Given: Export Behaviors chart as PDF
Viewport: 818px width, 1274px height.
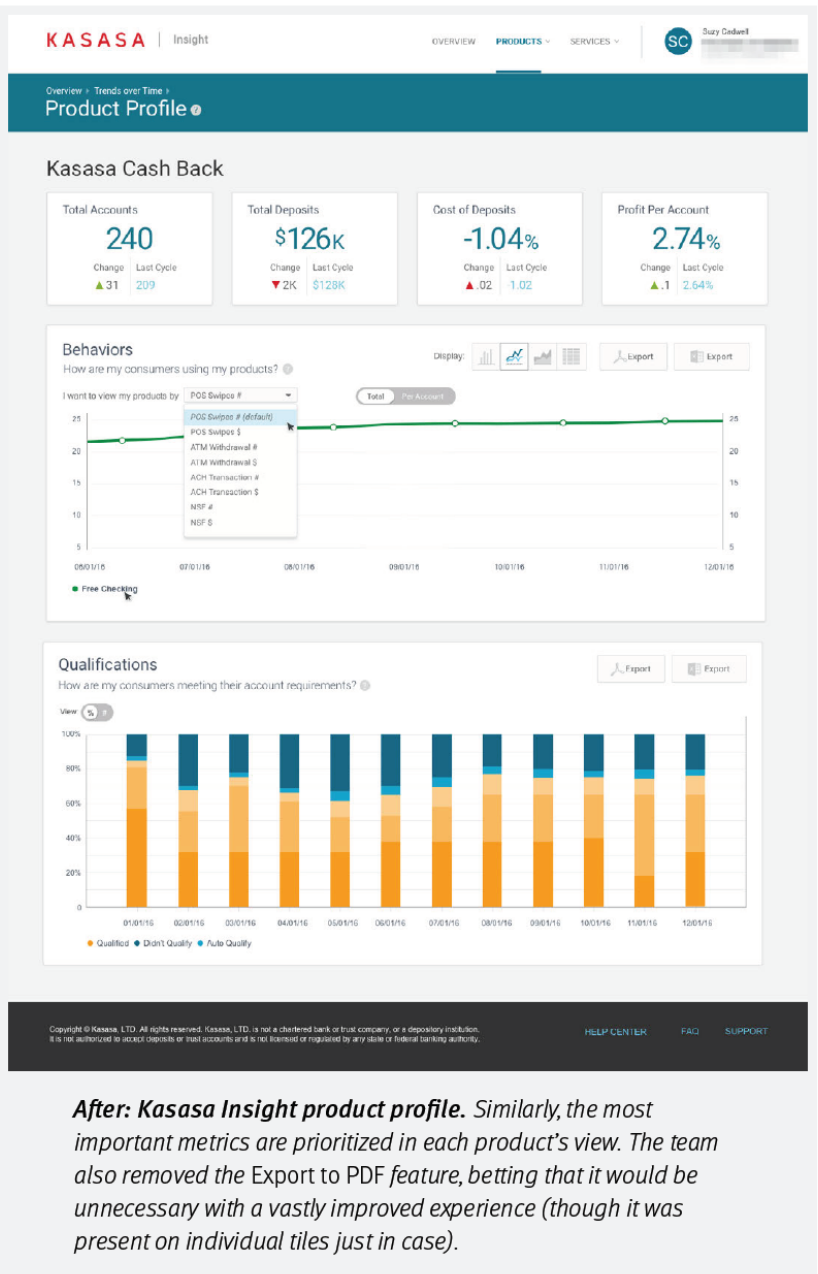Looking at the screenshot, I should coord(633,357).
